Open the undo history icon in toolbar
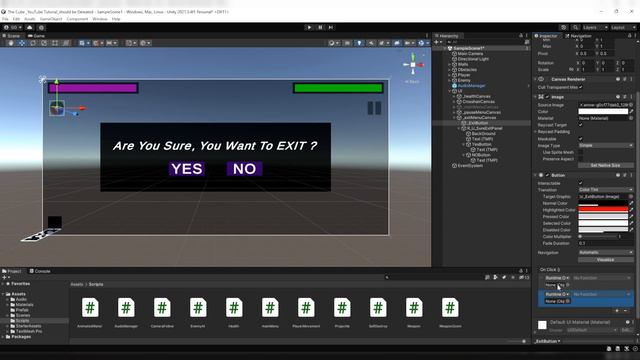 click(x=564, y=27)
